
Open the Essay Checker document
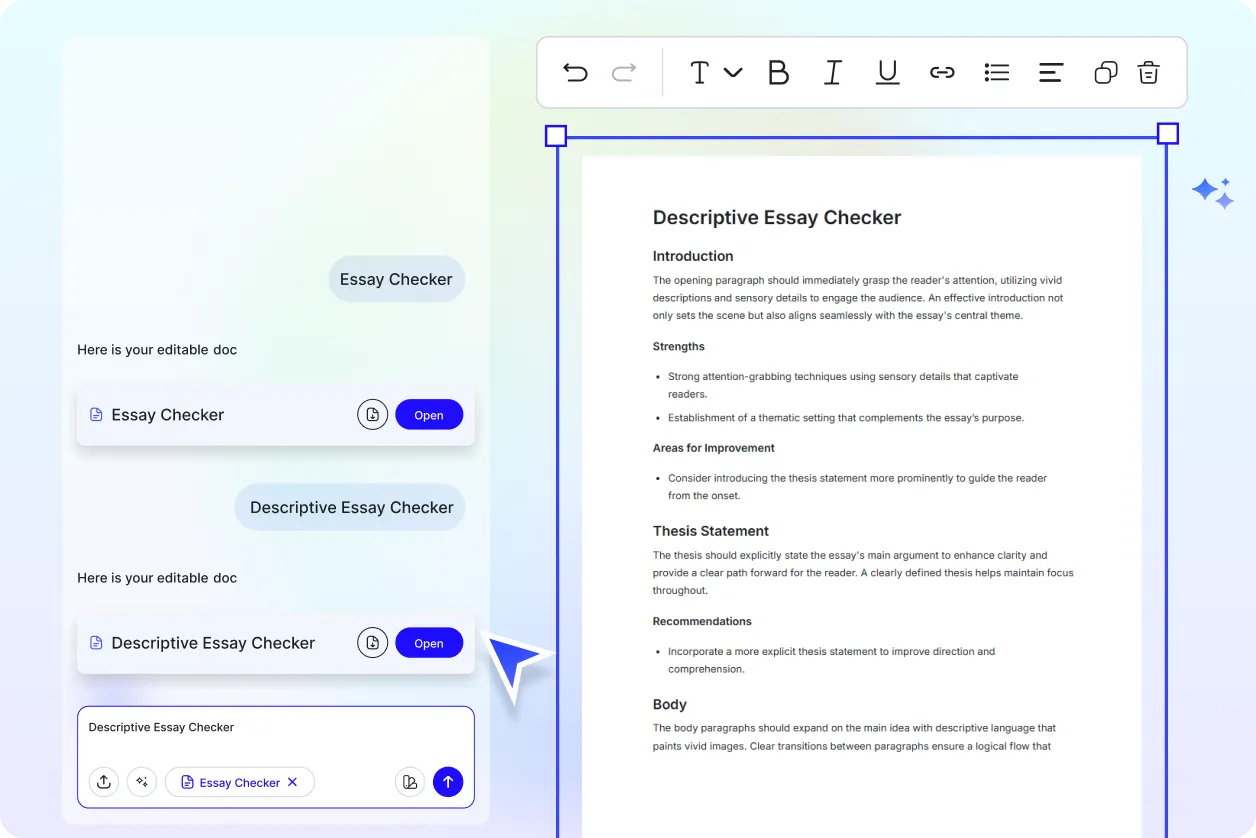tap(429, 414)
